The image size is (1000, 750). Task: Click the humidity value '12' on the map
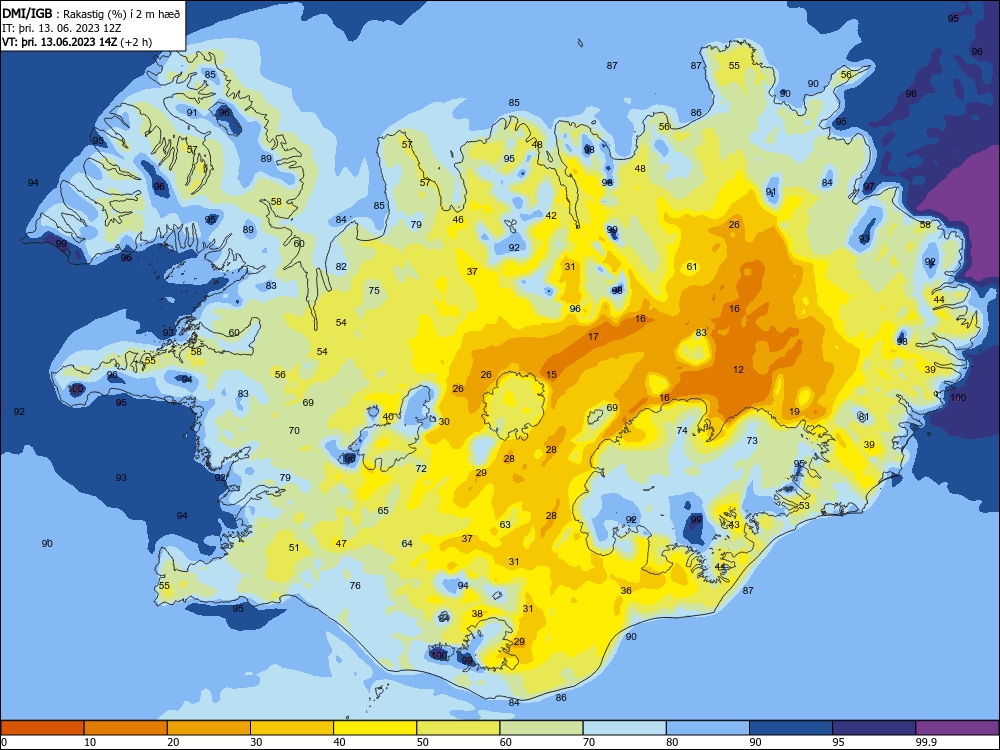pyautogui.click(x=739, y=369)
